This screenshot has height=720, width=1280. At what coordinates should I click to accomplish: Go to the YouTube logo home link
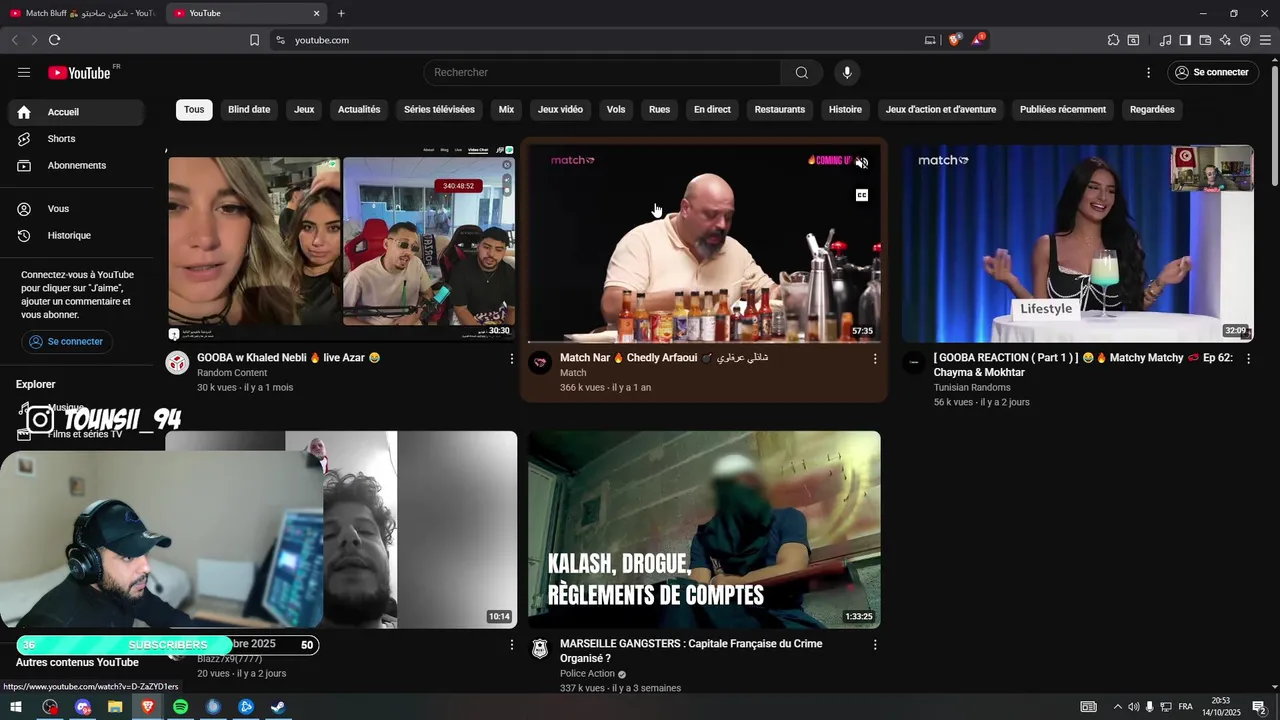pos(79,72)
